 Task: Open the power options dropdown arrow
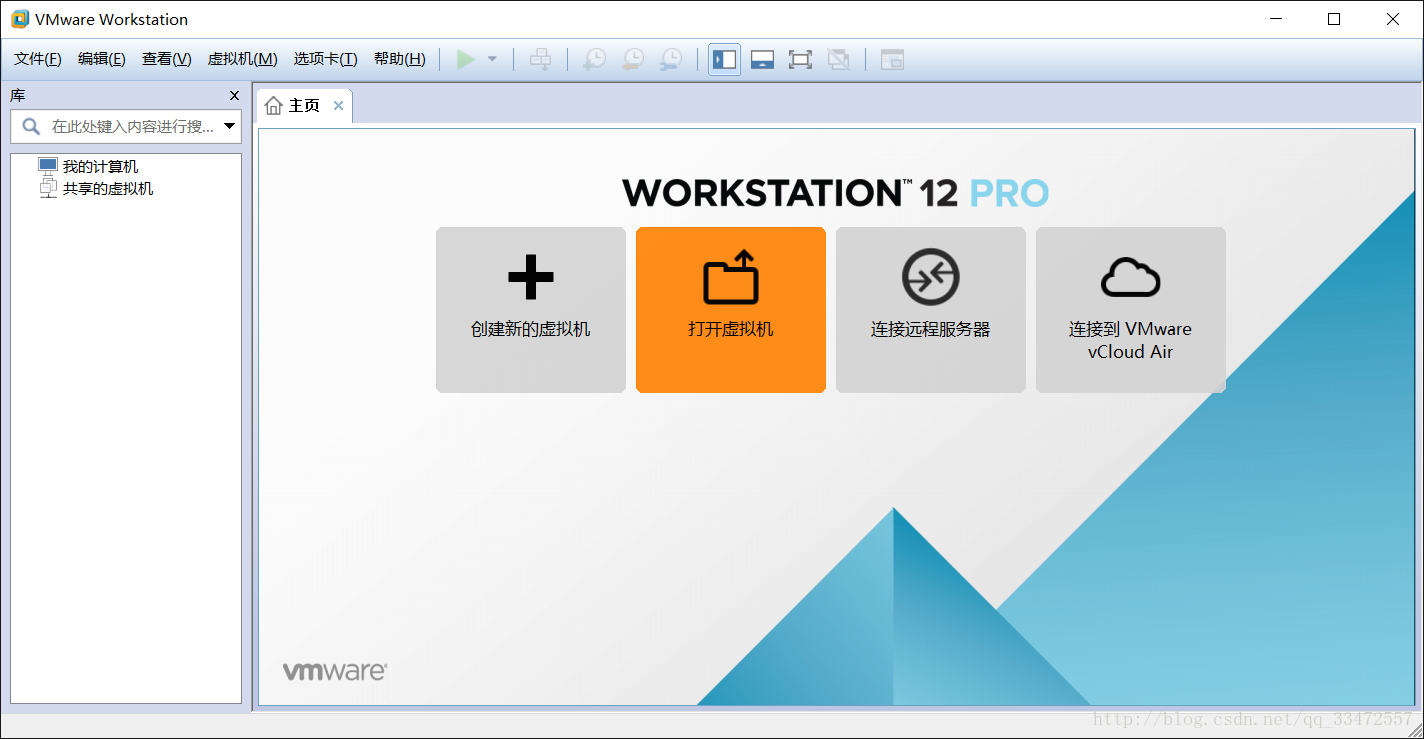(492, 59)
